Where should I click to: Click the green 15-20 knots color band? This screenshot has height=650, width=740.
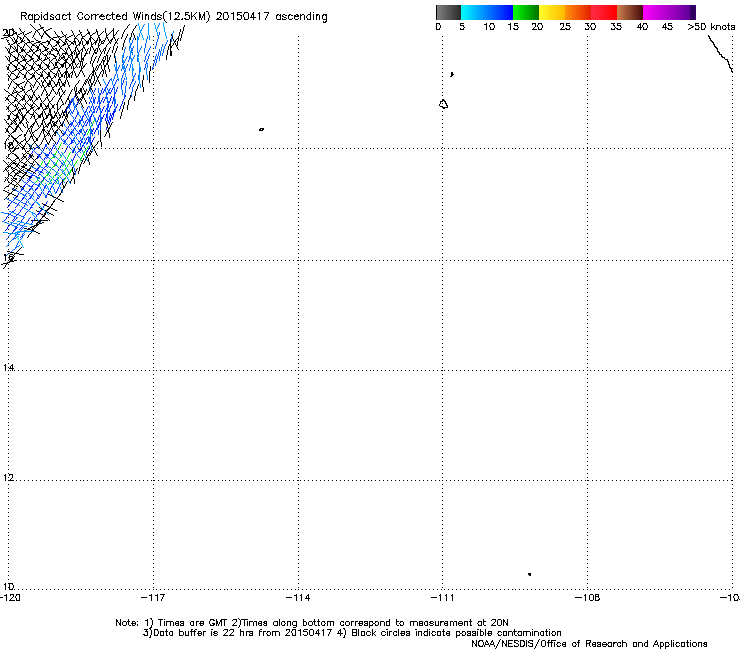[526, 12]
